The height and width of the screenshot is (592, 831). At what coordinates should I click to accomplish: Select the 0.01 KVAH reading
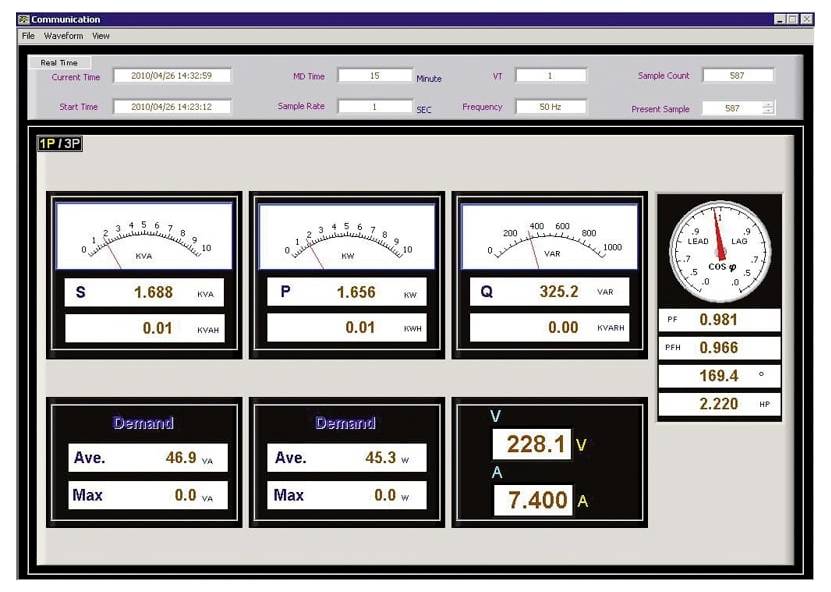pyautogui.click(x=144, y=328)
